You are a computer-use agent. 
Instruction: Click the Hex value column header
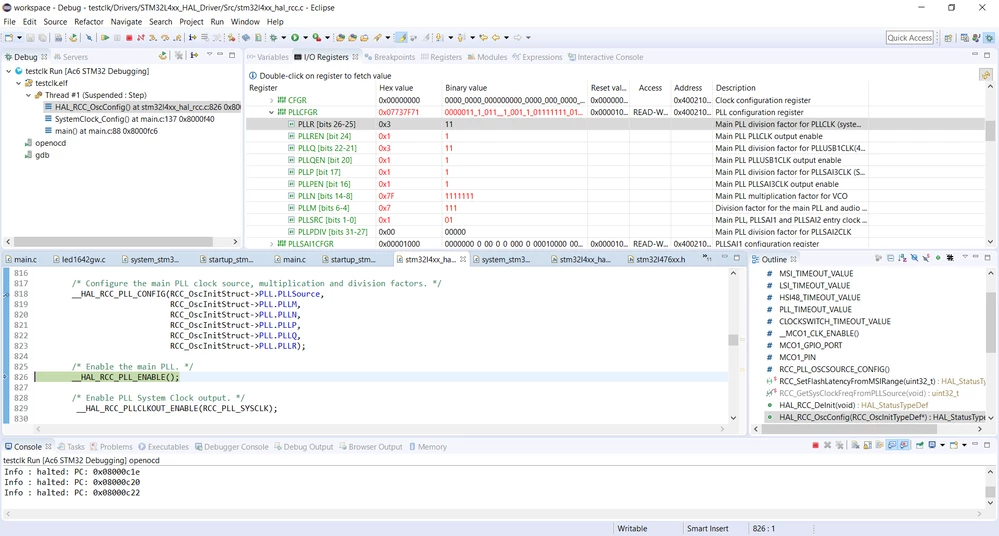[396, 88]
